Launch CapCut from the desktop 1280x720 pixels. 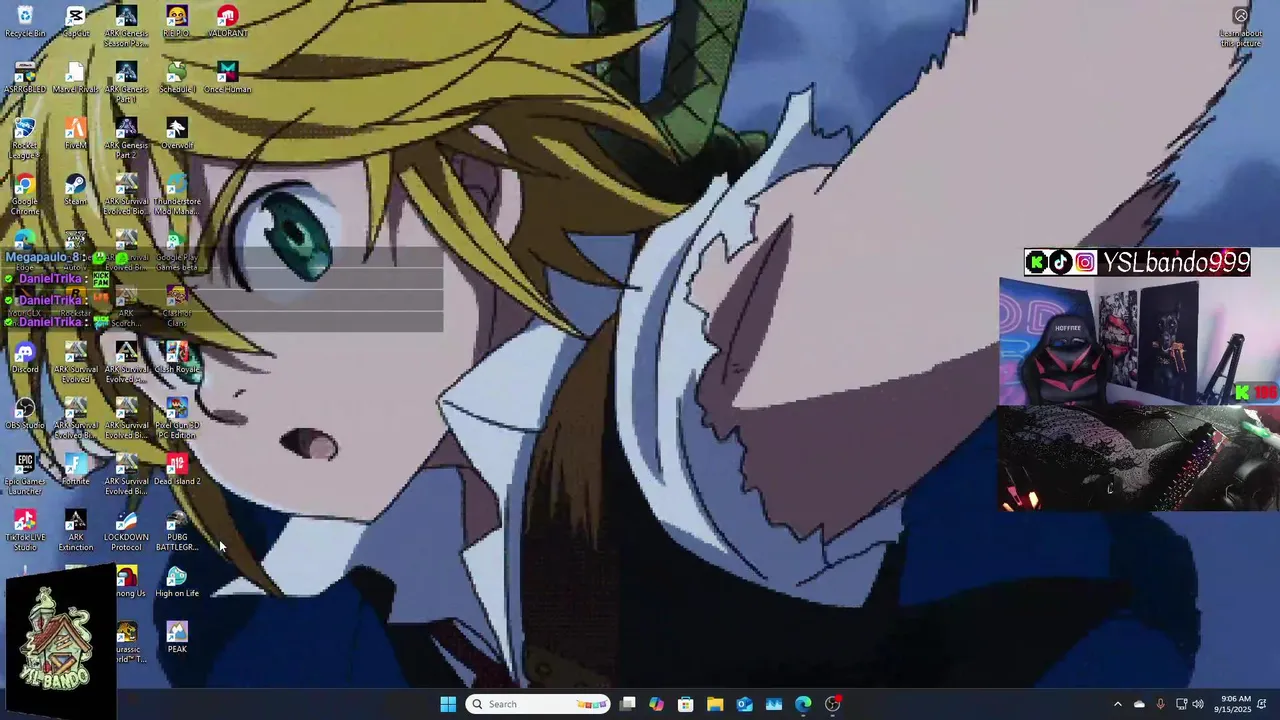point(76,21)
